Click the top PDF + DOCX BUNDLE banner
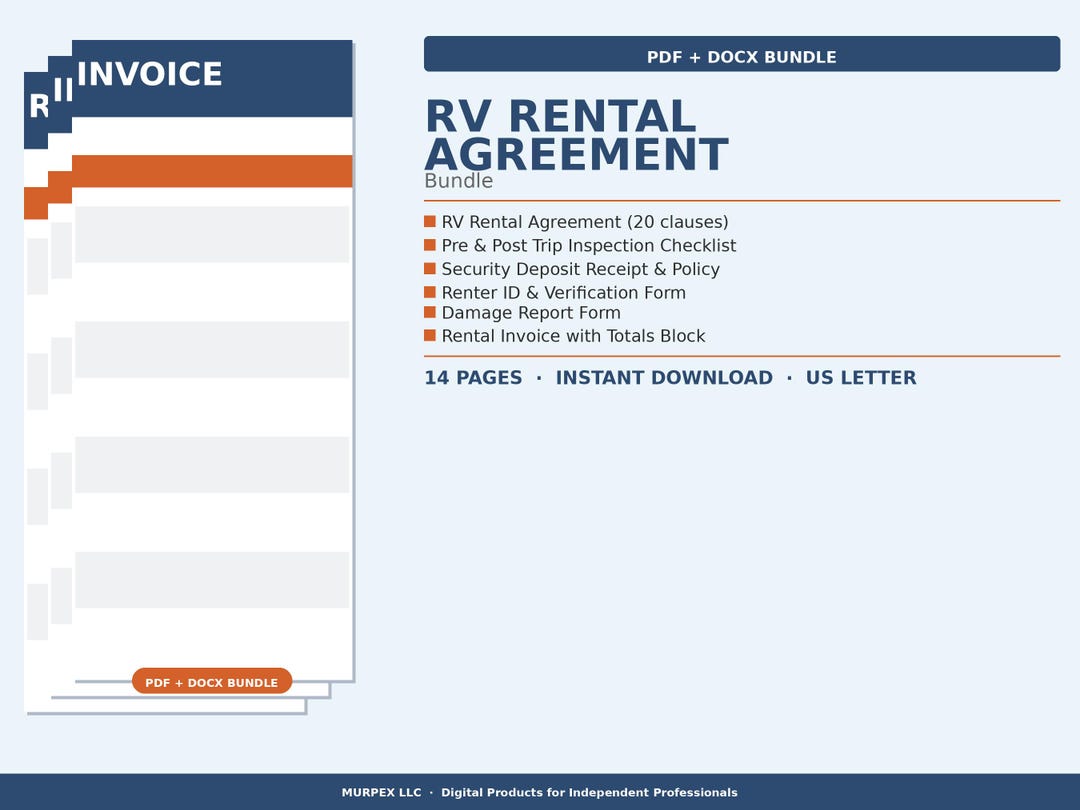This screenshot has width=1080, height=810. click(742, 54)
